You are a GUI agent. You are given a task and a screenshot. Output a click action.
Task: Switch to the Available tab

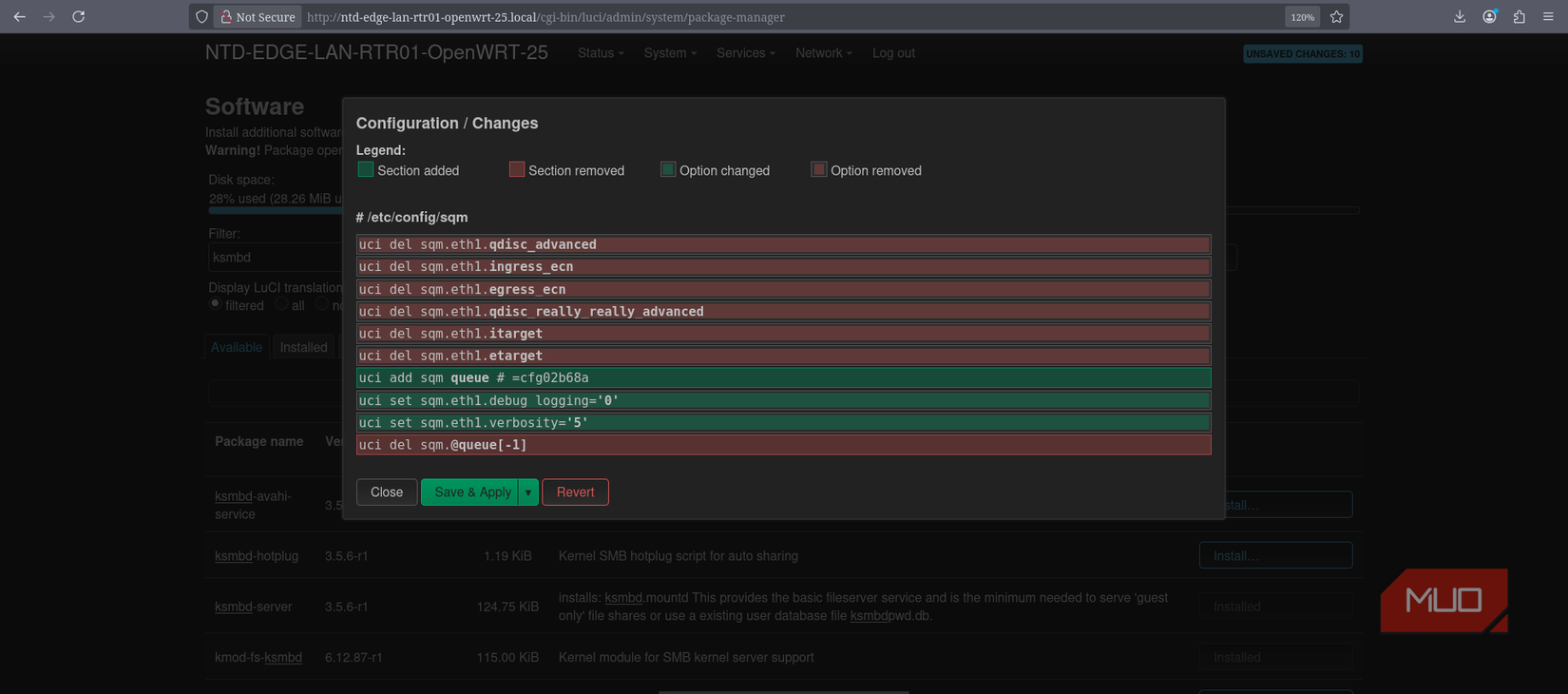[237, 348]
